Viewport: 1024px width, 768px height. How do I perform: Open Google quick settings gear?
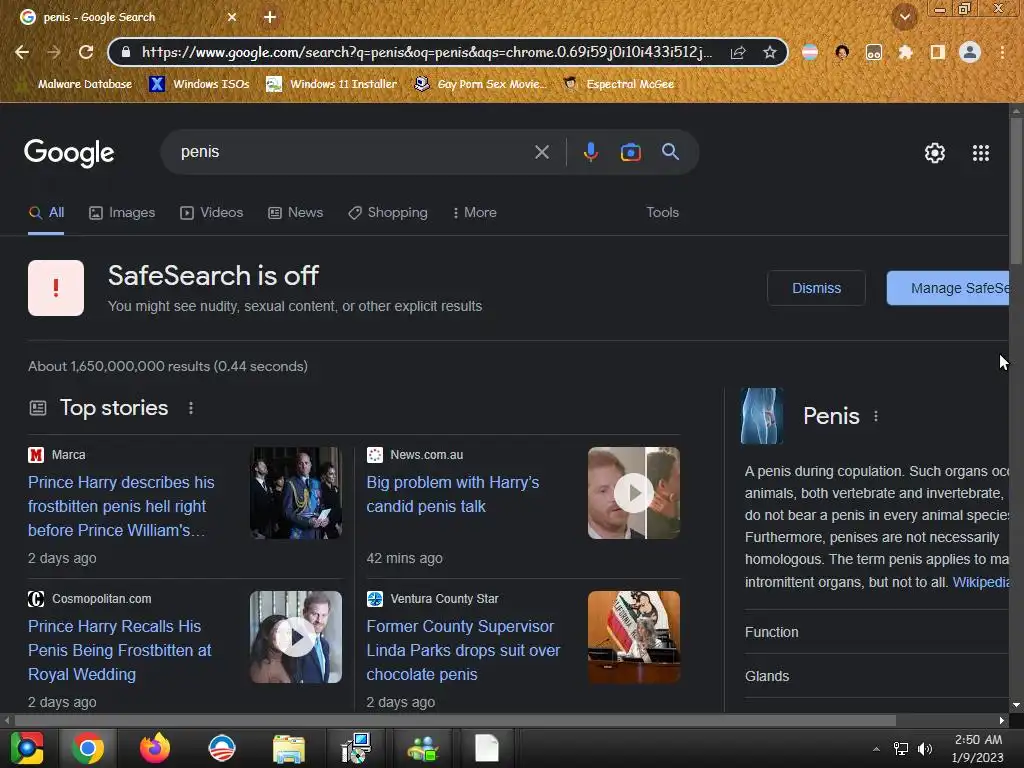935,153
